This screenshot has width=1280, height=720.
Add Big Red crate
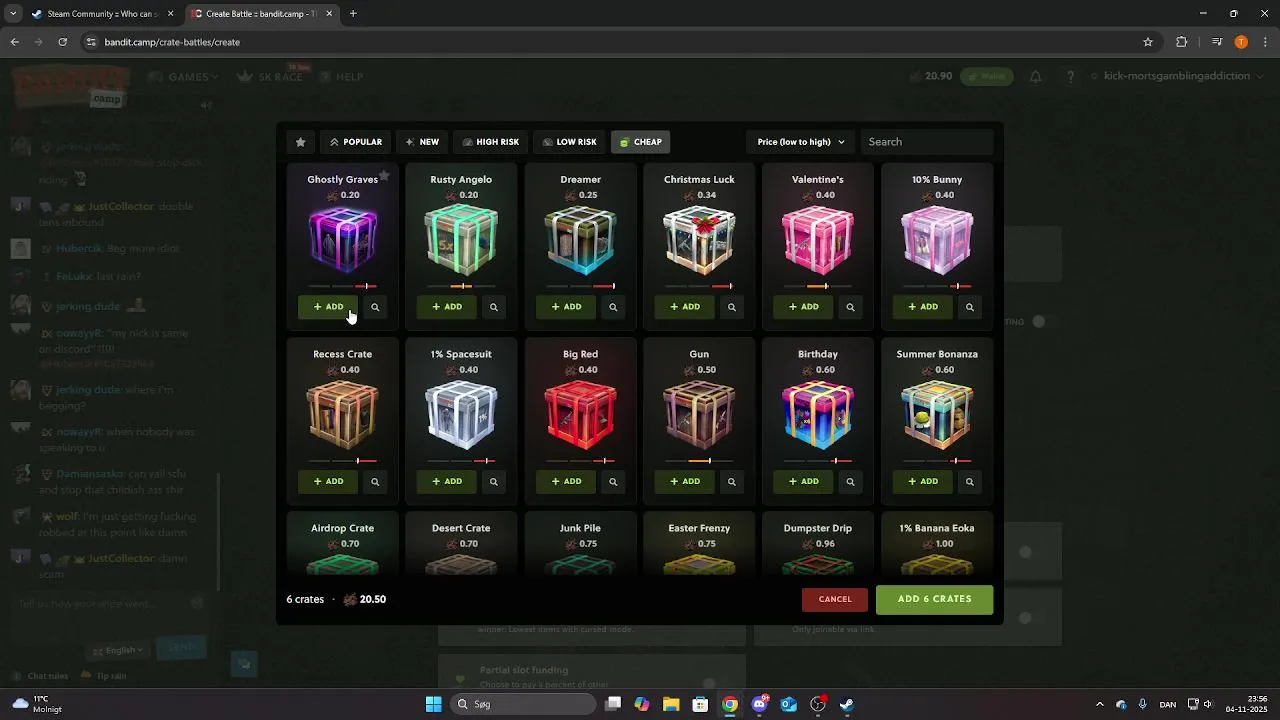click(566, 481)
